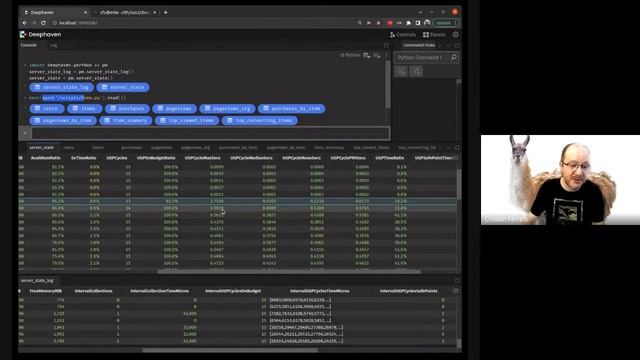
Task: Open the purchases_by_item table button
Action: coord(291,109)
